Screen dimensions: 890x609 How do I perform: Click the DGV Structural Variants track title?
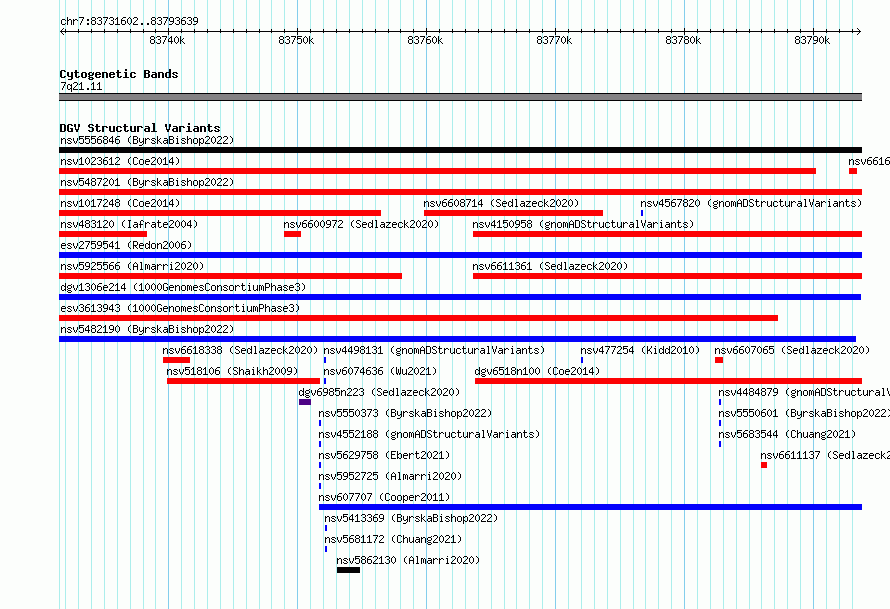(x=140, y=128)
